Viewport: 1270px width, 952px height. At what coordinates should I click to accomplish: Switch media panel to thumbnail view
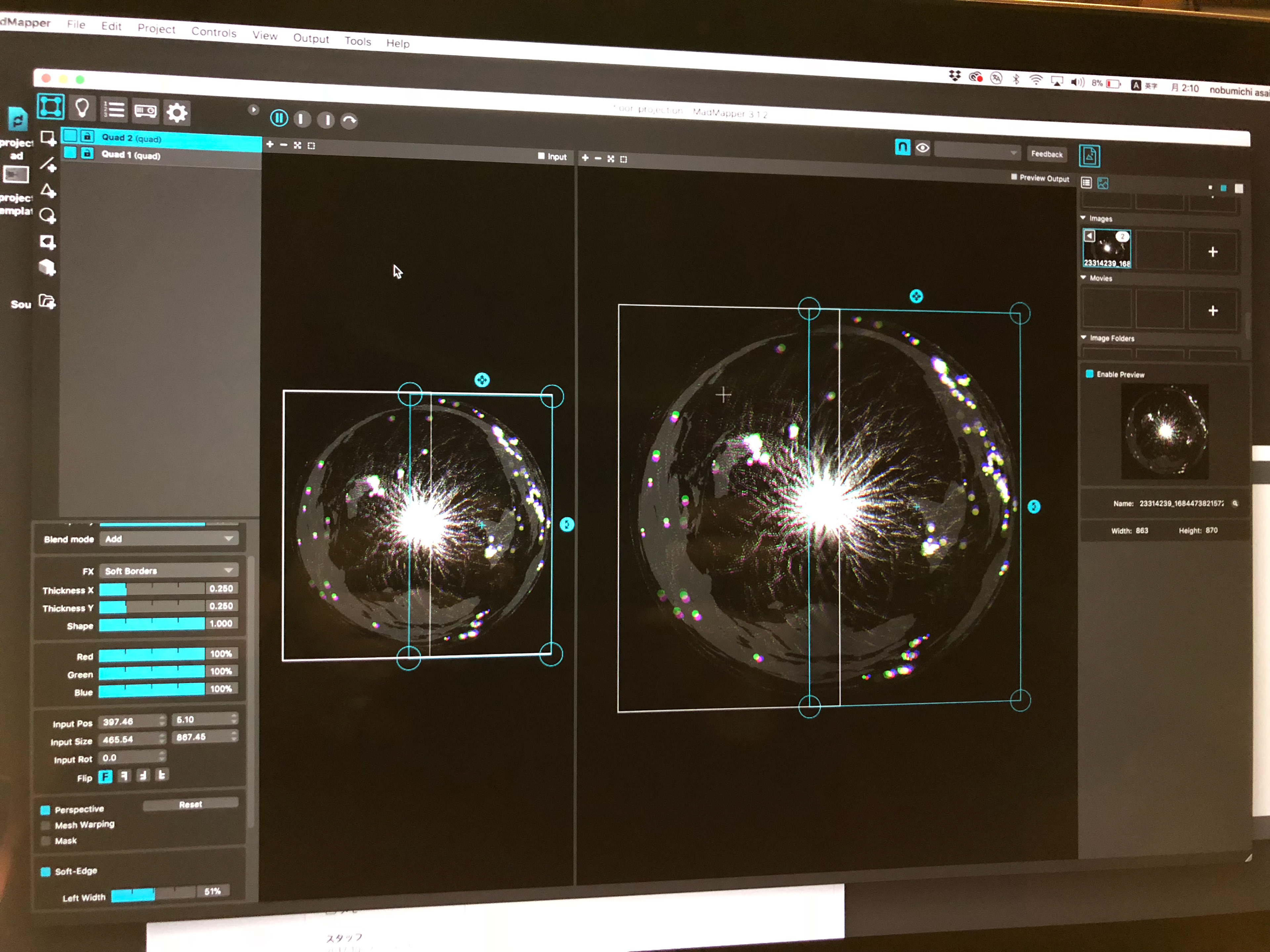[x=1103, y=183]
